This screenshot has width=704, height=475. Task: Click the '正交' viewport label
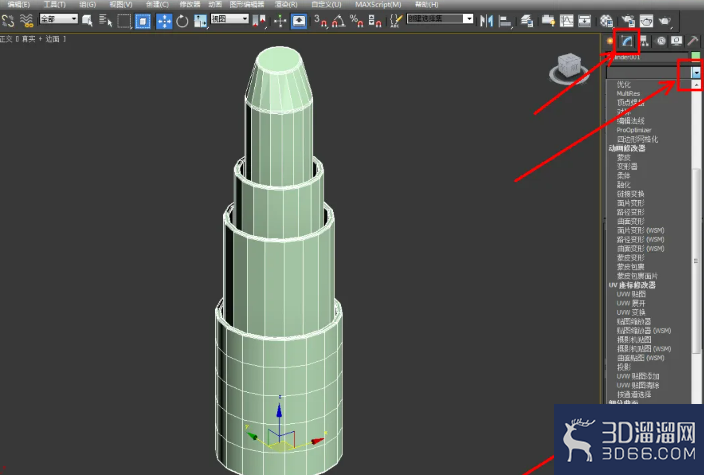(x=7, y=39)
